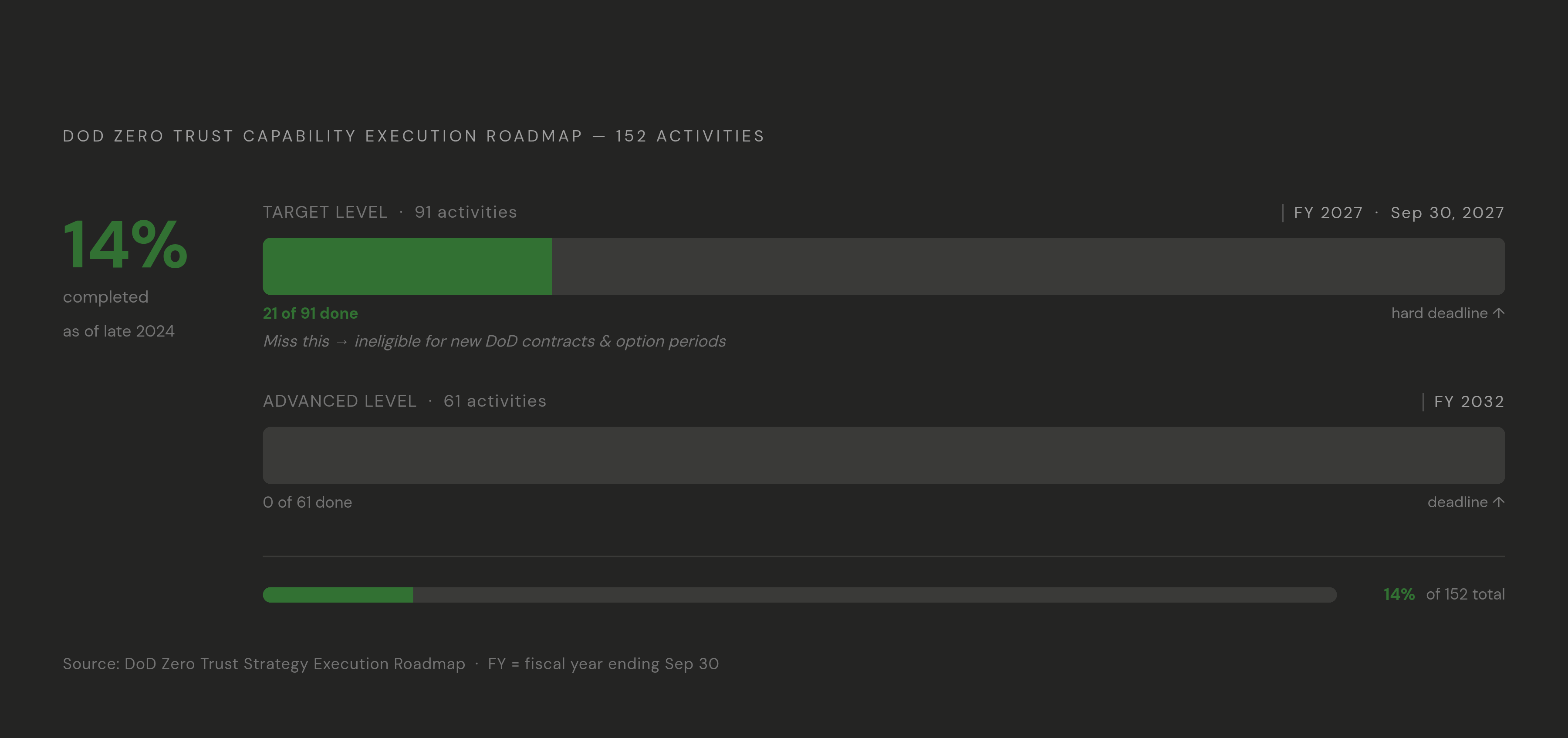This screenshot has height=738, width=1568.
Task: Click the 'Sep 30, 2027' date label
Action: point(1447,213)
